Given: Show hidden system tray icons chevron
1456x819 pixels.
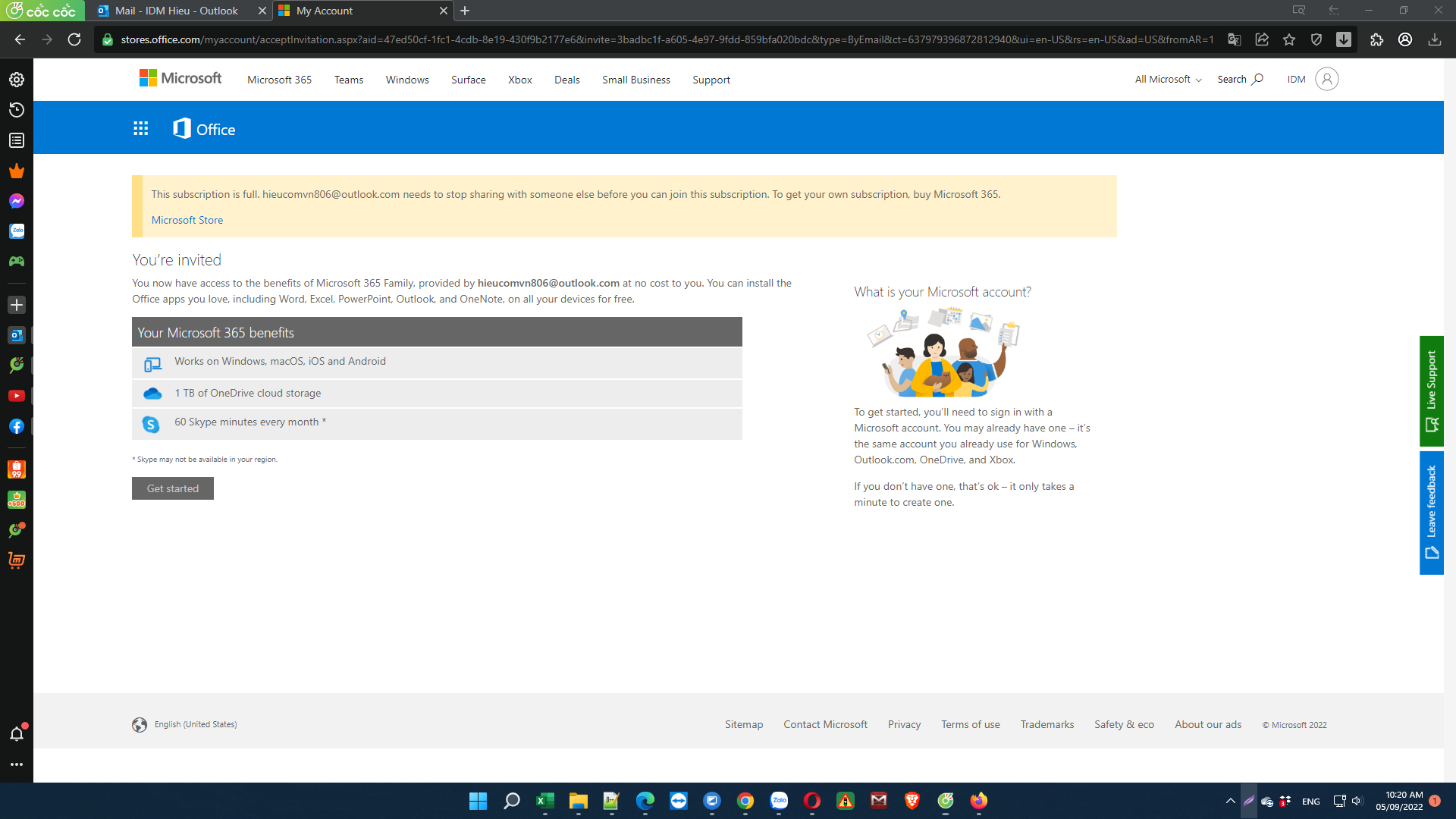Looking at the screenshot, I should (1230, 801).
